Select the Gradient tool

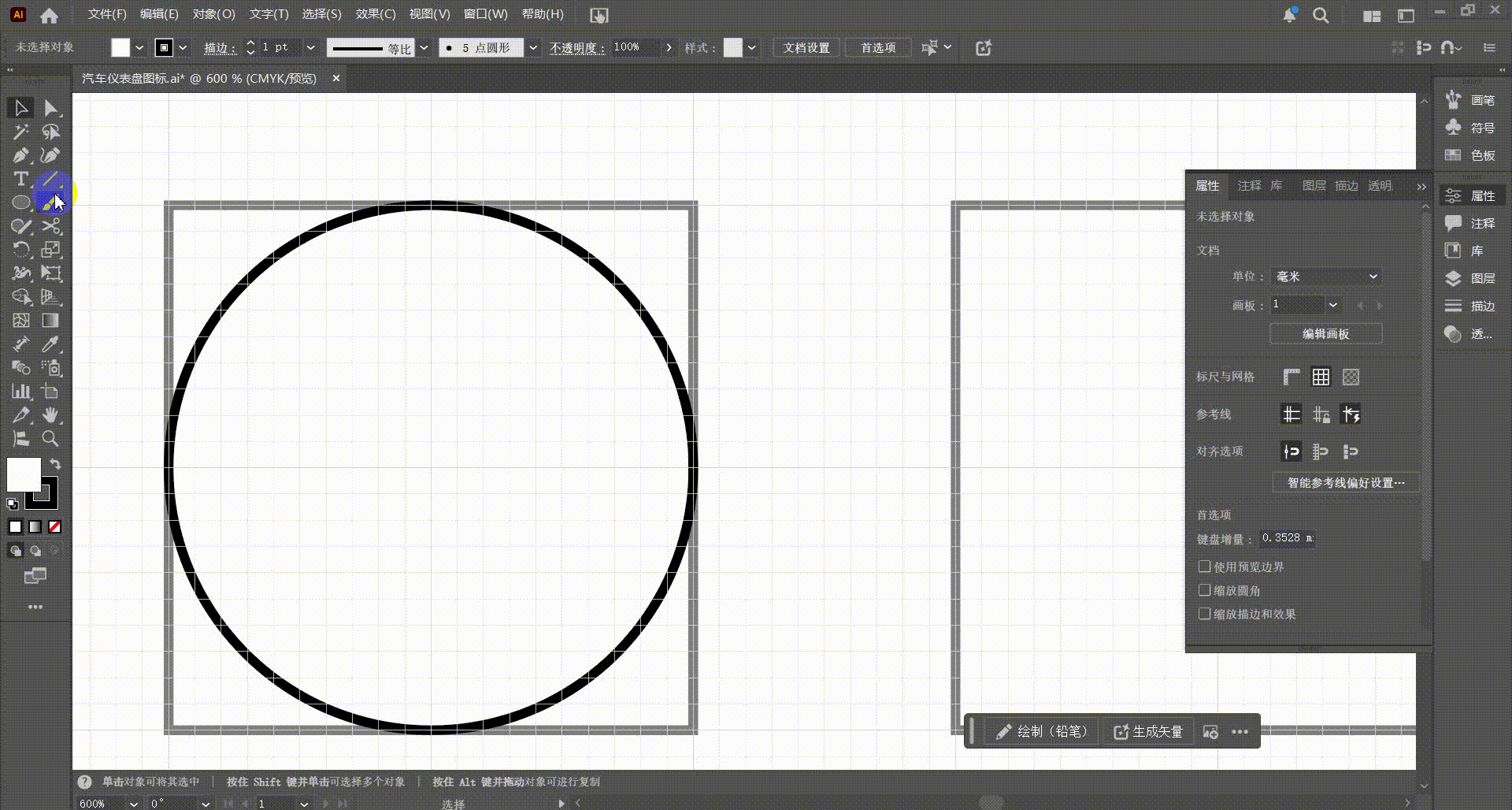coord(51,321)
